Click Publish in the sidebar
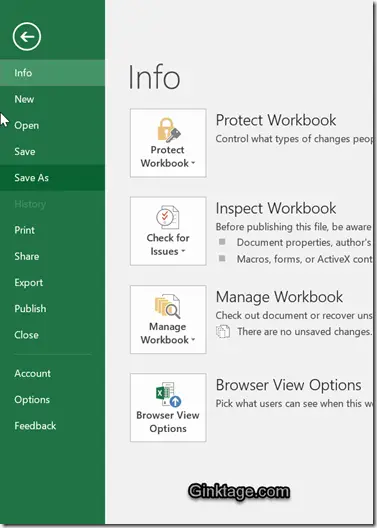This screenshot has height=528, width=377. tap(52, 308)
